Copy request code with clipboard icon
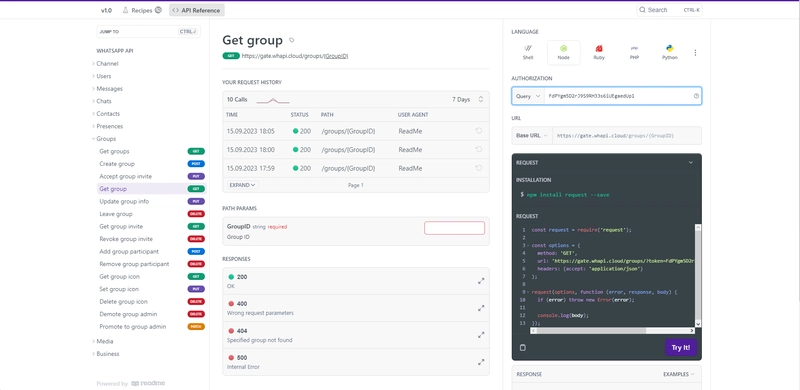Screen dimensions: 800x390 click(x=522, y=348)
